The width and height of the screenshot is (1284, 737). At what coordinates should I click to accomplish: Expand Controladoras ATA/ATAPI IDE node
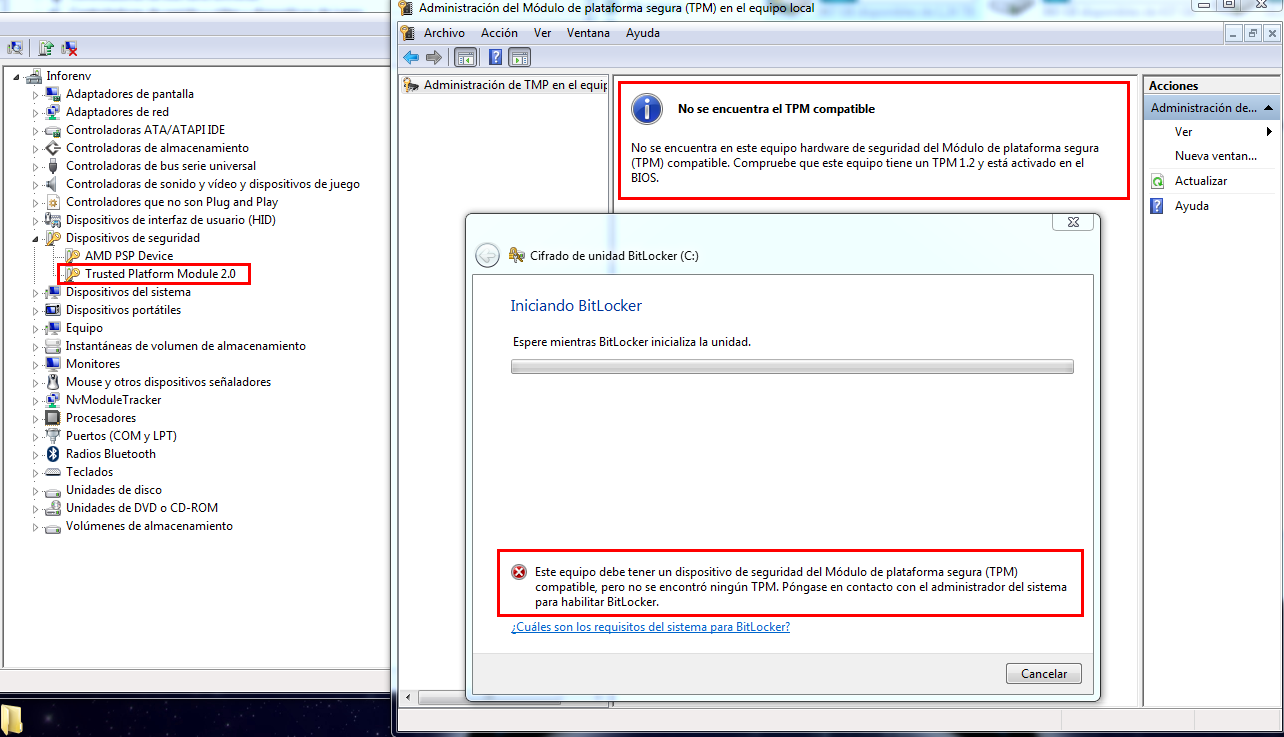(36, 130)
